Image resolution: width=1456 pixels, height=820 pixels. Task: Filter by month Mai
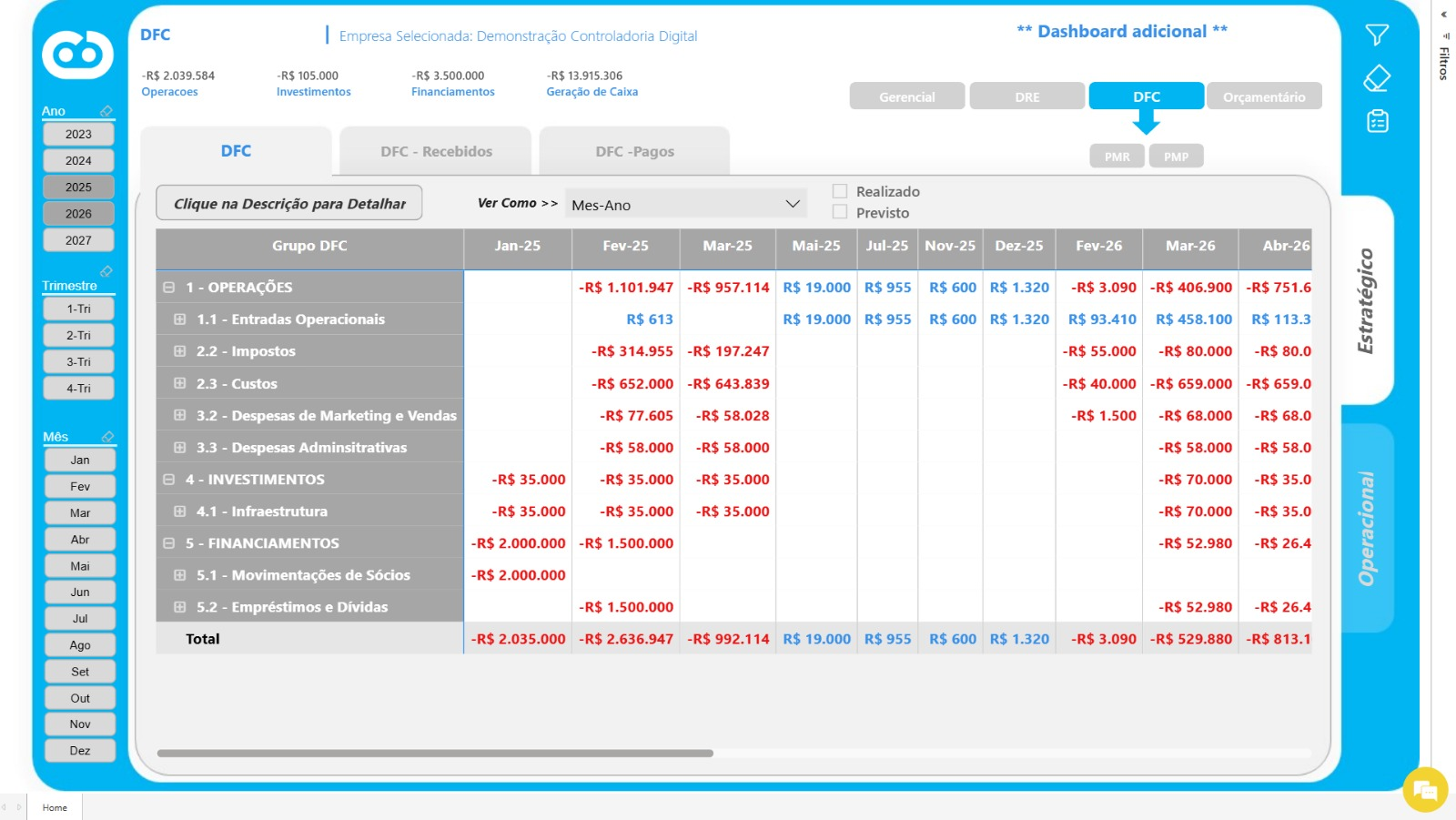[x=80, y=565]
